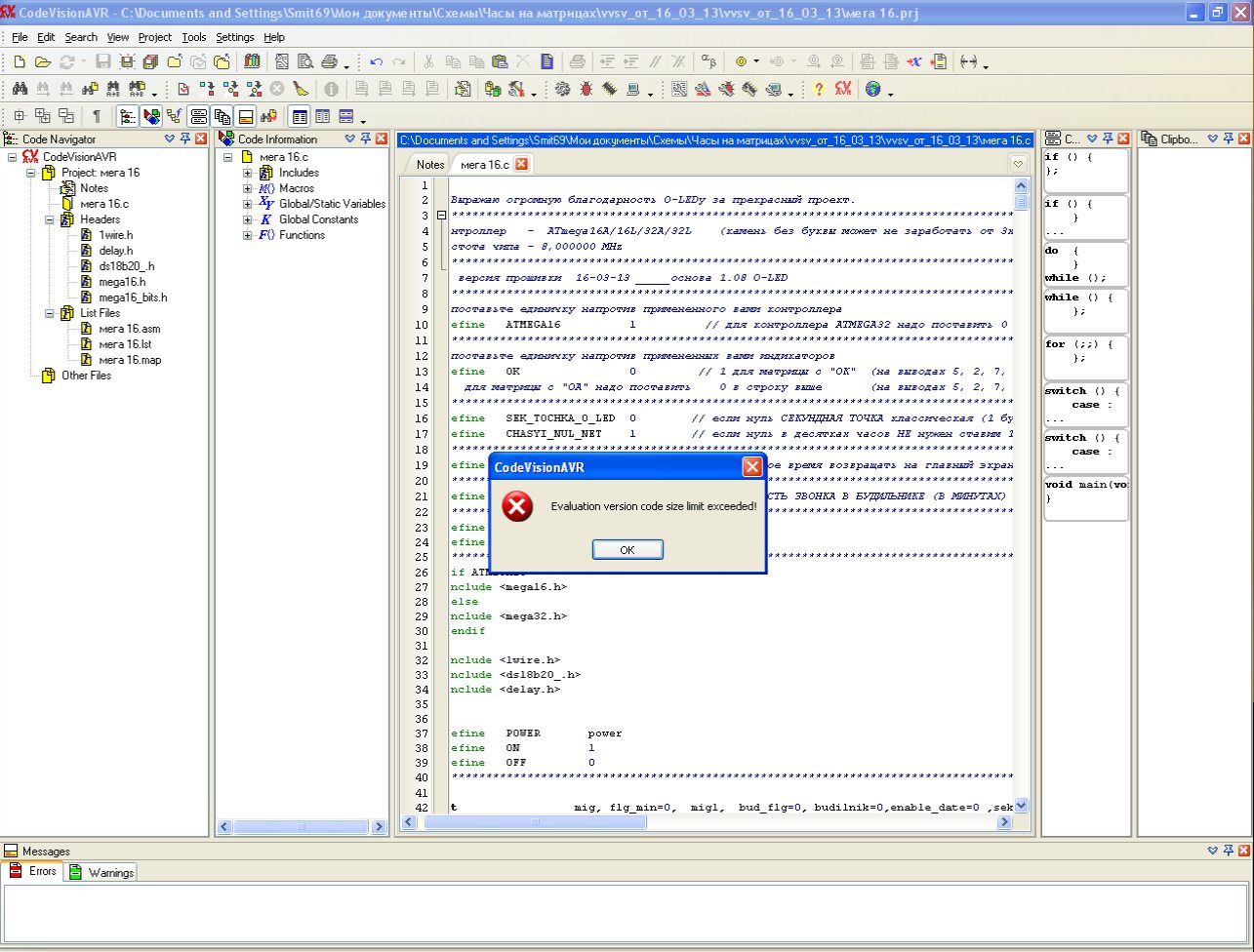Click fold marker on line 3
The height and width of the screenshot is (952, 1254).
click(x=441, y=216)
